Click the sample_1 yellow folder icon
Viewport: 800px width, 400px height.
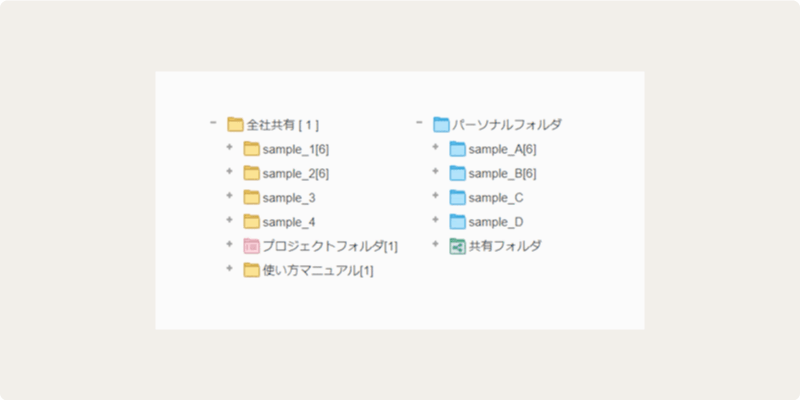click(251, 149)
